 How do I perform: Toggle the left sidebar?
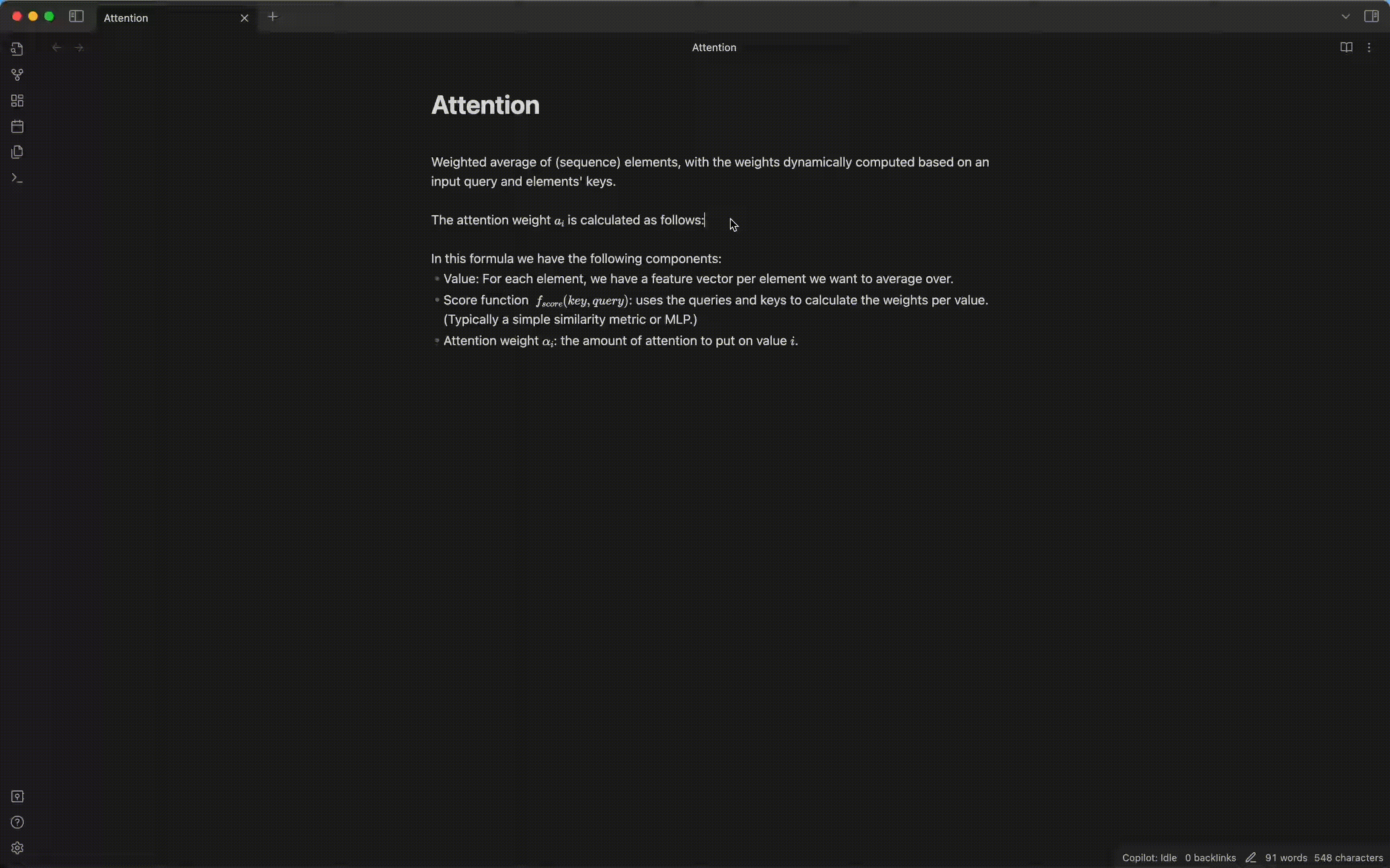tap(76, 16)
